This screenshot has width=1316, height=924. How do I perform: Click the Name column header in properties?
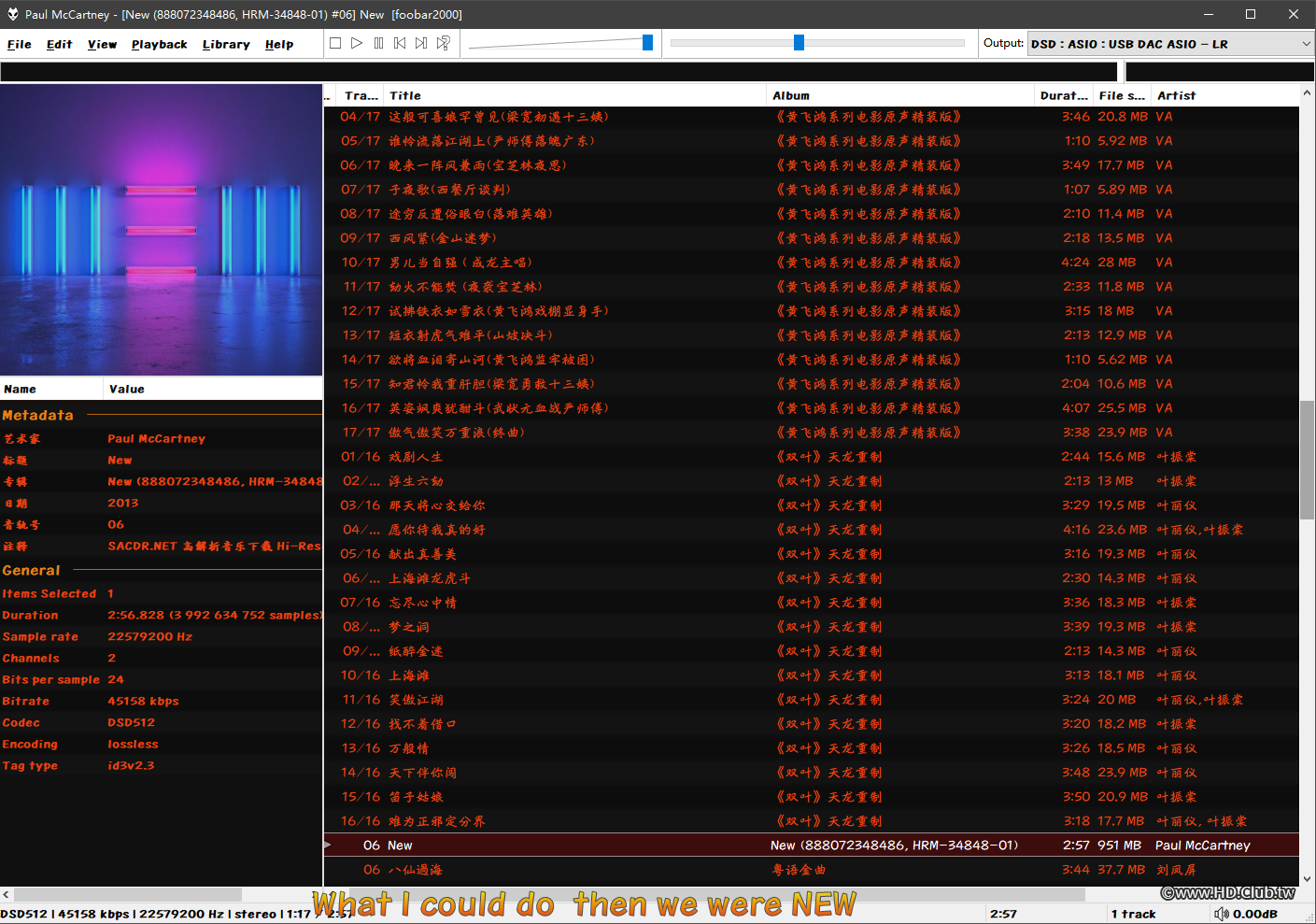(x=51, y=389)
